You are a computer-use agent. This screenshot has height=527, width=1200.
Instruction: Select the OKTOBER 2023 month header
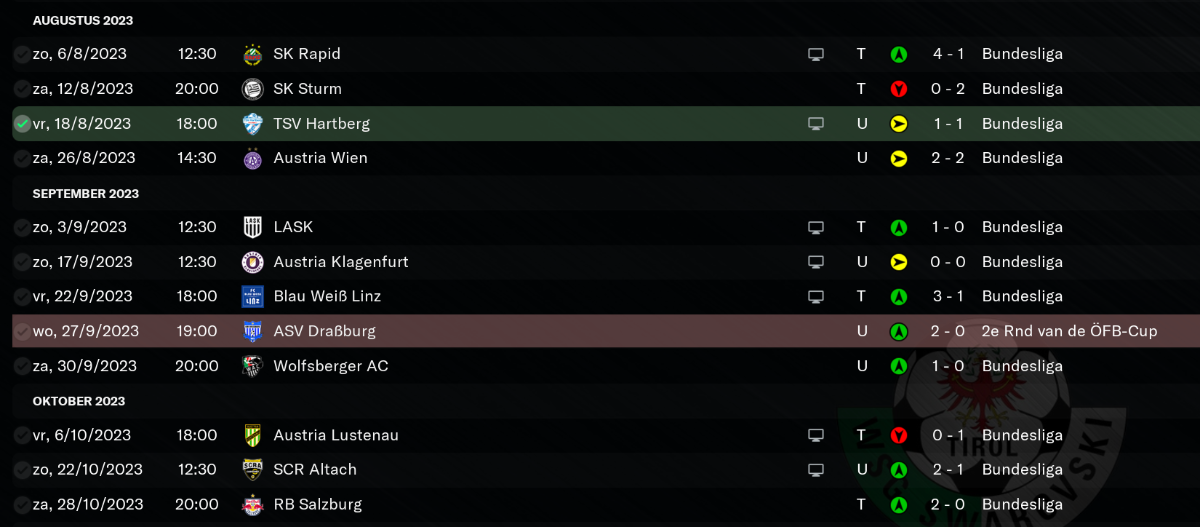pos(79,401)
